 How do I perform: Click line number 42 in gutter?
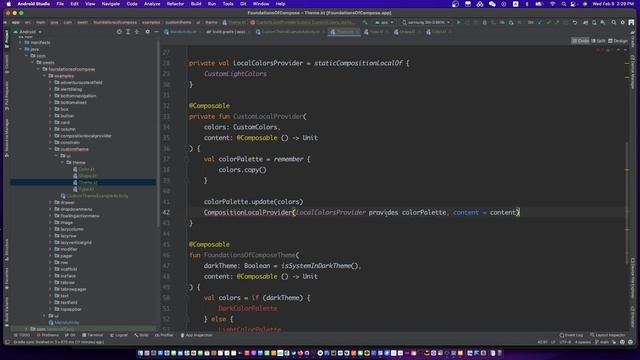click(x=166, y=212)
